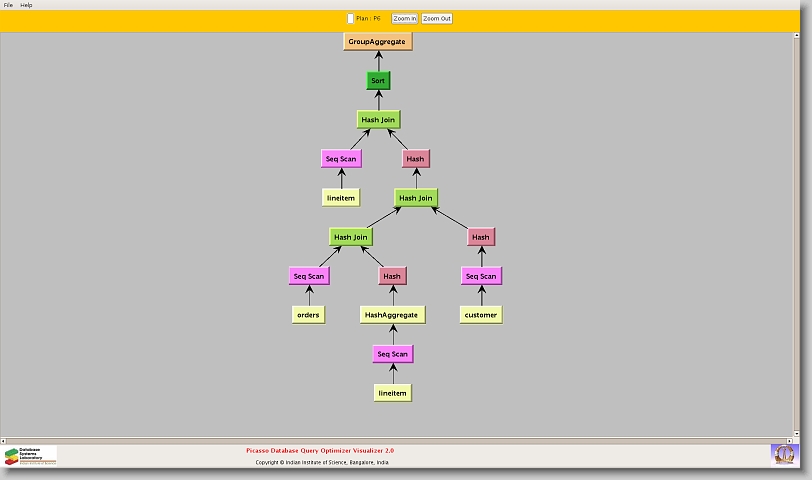The width and height of the screenshot is (812, 480).
Task: Click the customer table node
Action: [x=481, y=315]
